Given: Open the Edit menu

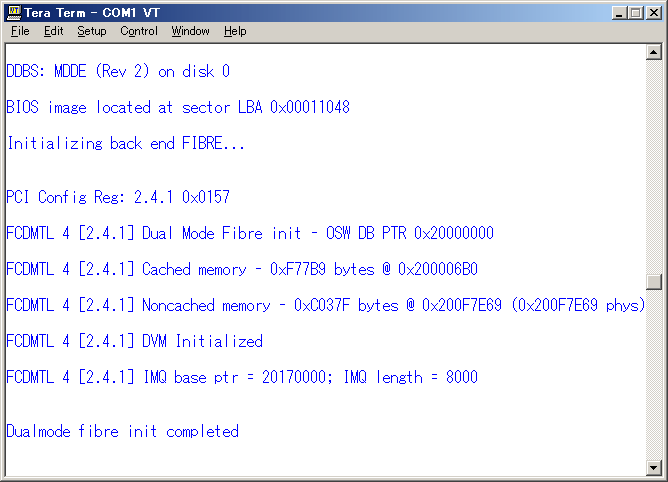Looking at the screenshot, I should coord(53,31).
